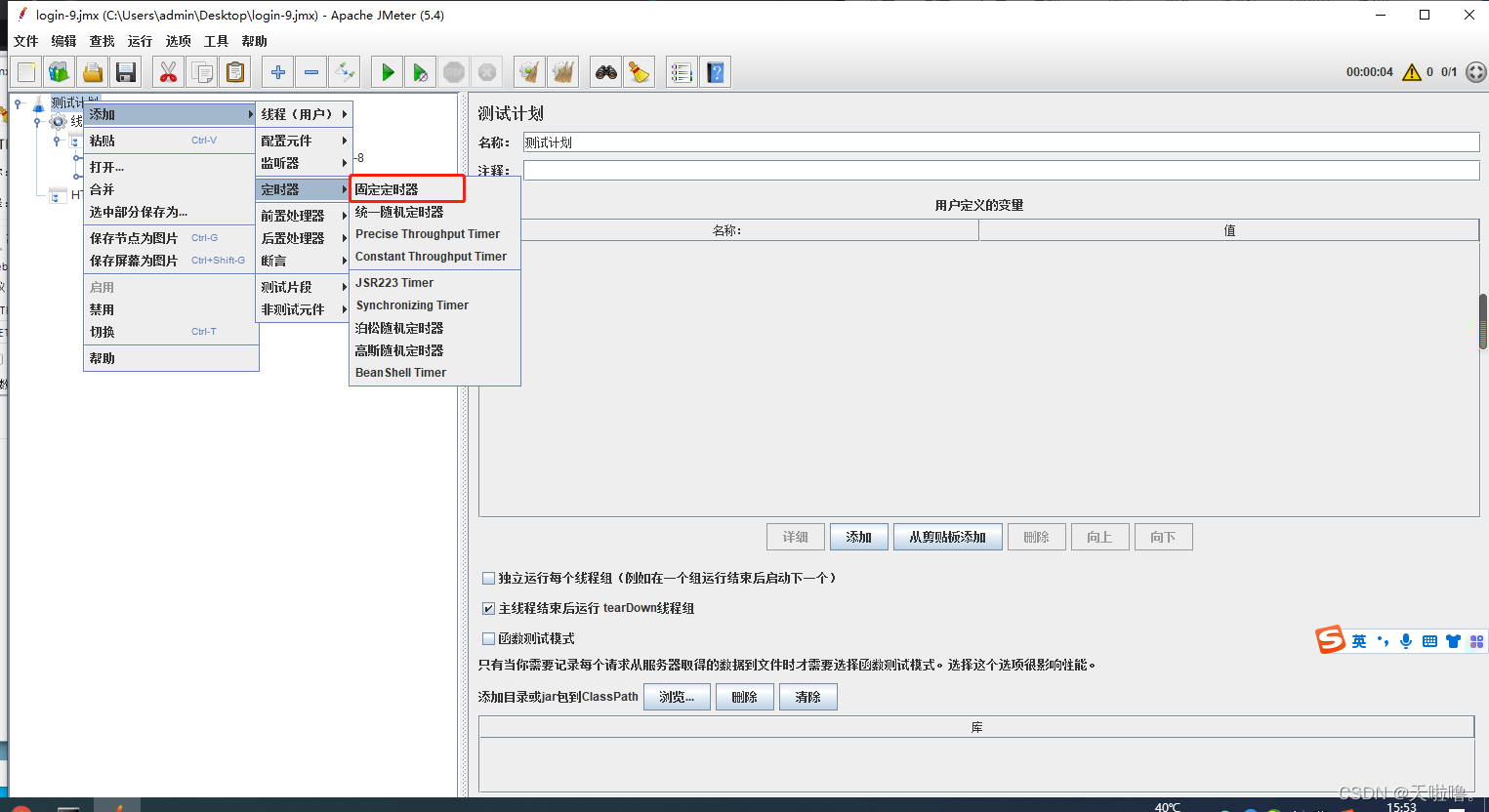
Task: Click the Paste clipboard icon
Action: pos(235,72)
